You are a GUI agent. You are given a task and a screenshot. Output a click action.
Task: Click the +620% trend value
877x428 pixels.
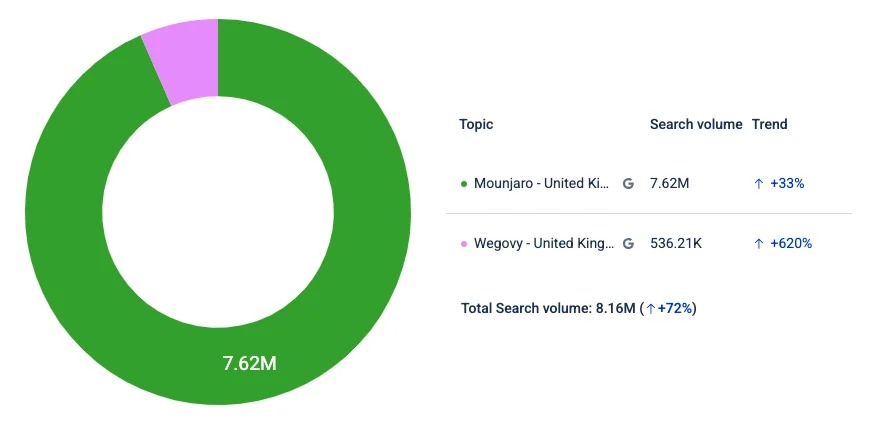point(791,243)
